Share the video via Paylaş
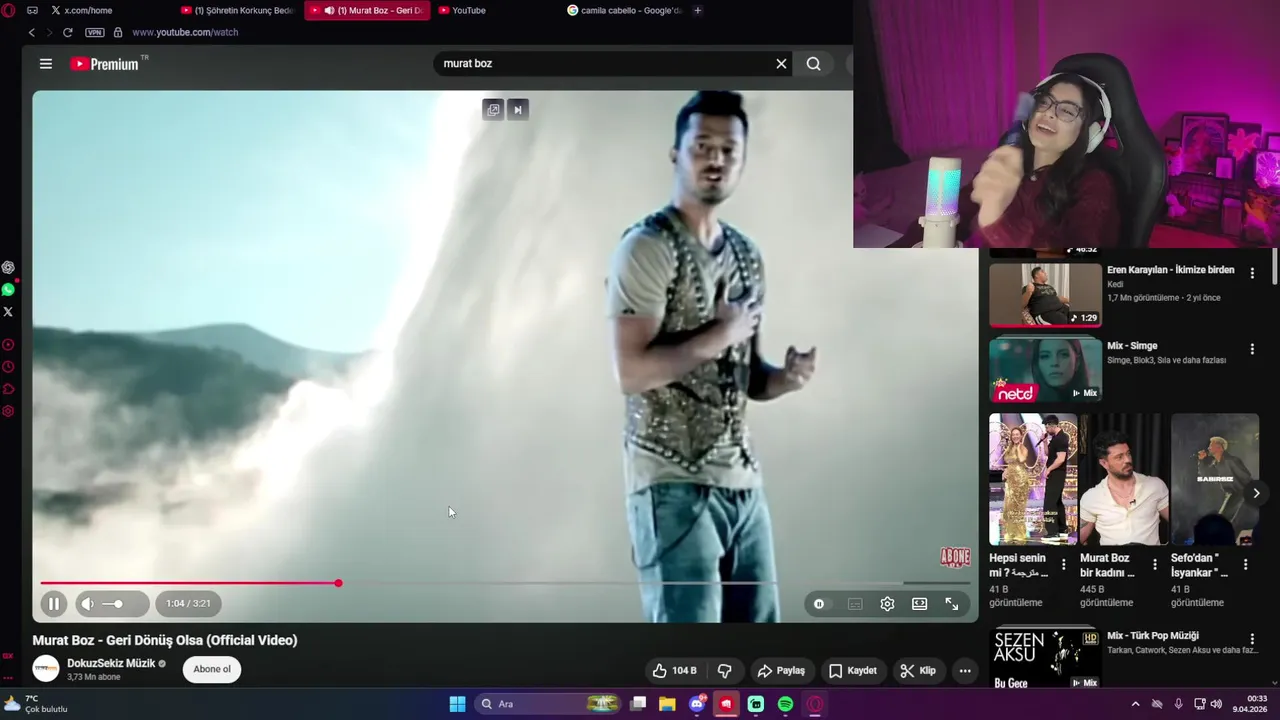Screen dimensions: 1280x720 [781, 671]
